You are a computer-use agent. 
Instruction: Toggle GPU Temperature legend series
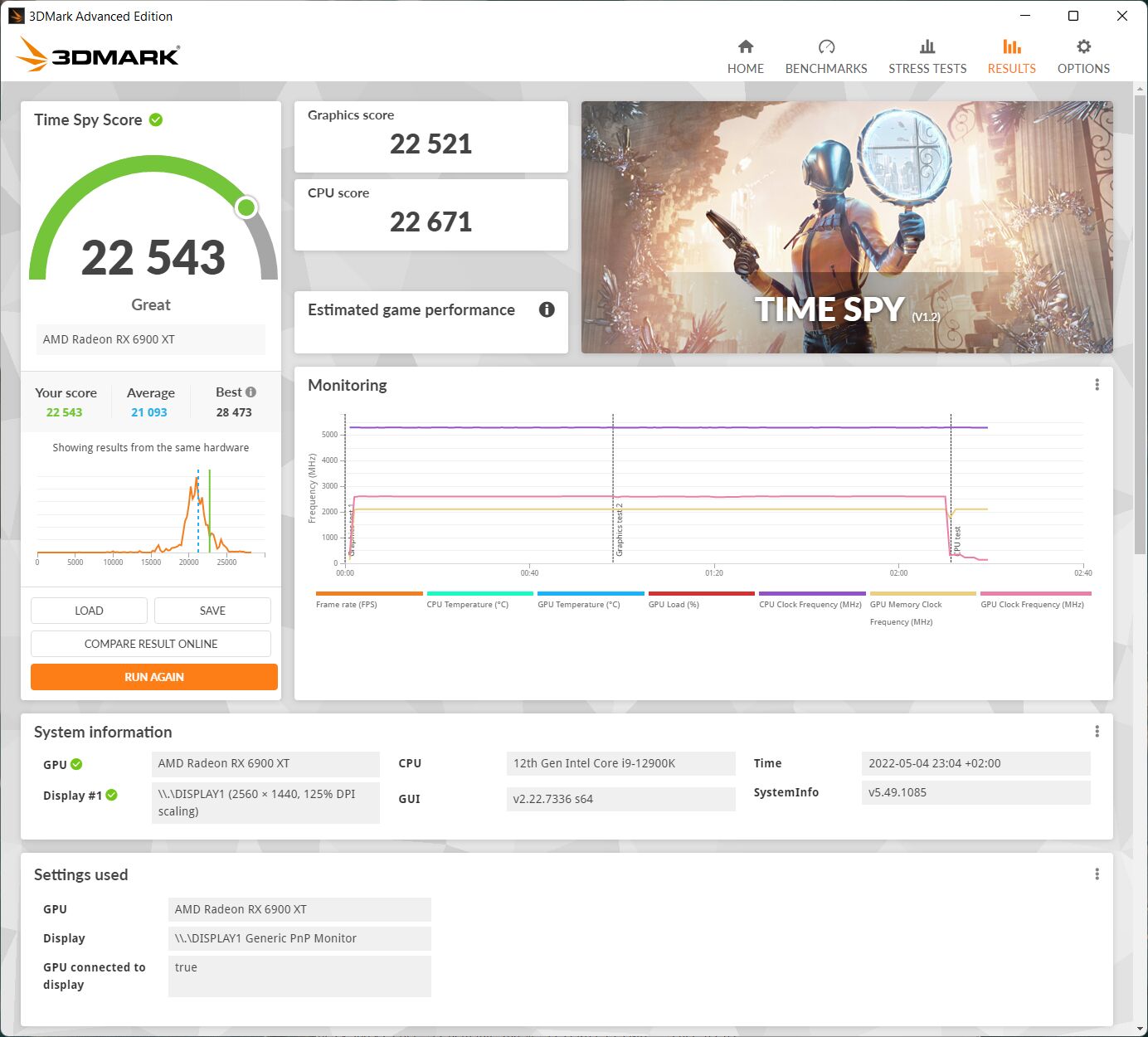[591, 601]
